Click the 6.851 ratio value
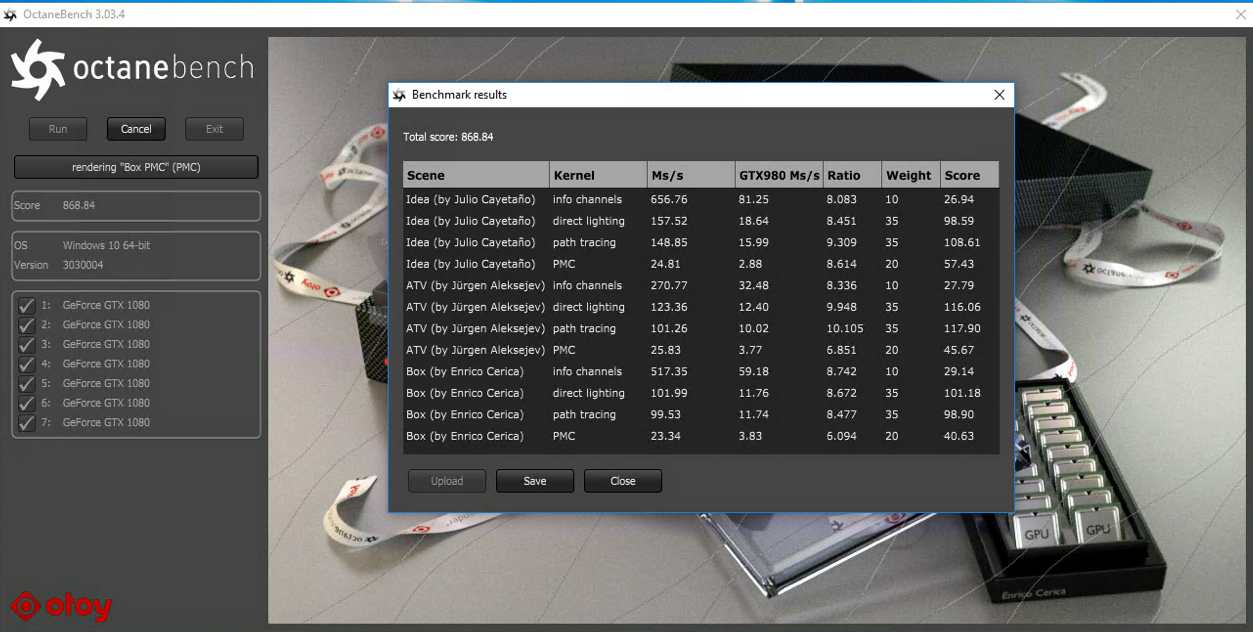Viewport: 1253px width, 632px height. click(x=842, y=350)
